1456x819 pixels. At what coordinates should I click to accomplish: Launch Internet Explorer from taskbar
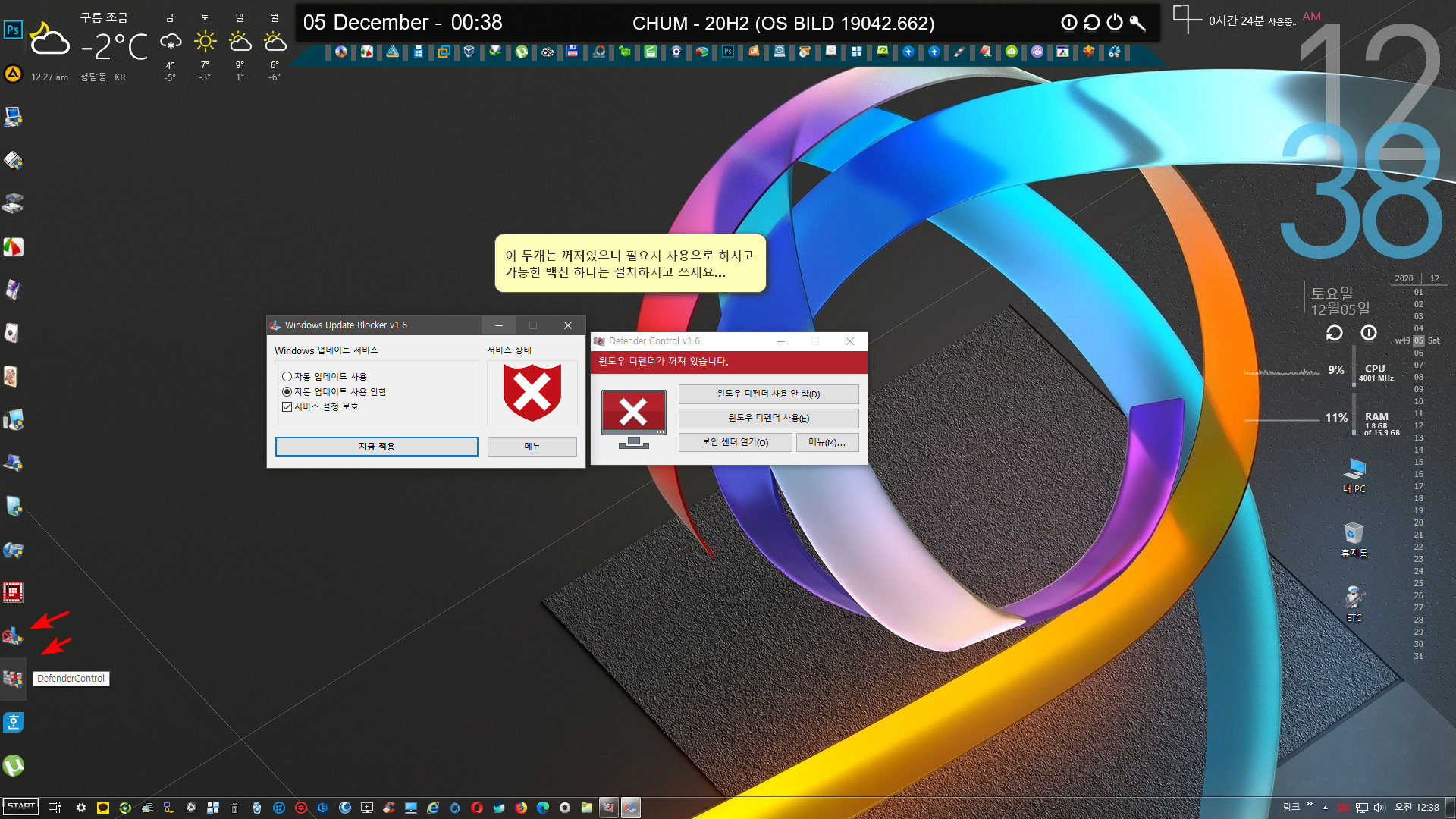tap(433, 808)
